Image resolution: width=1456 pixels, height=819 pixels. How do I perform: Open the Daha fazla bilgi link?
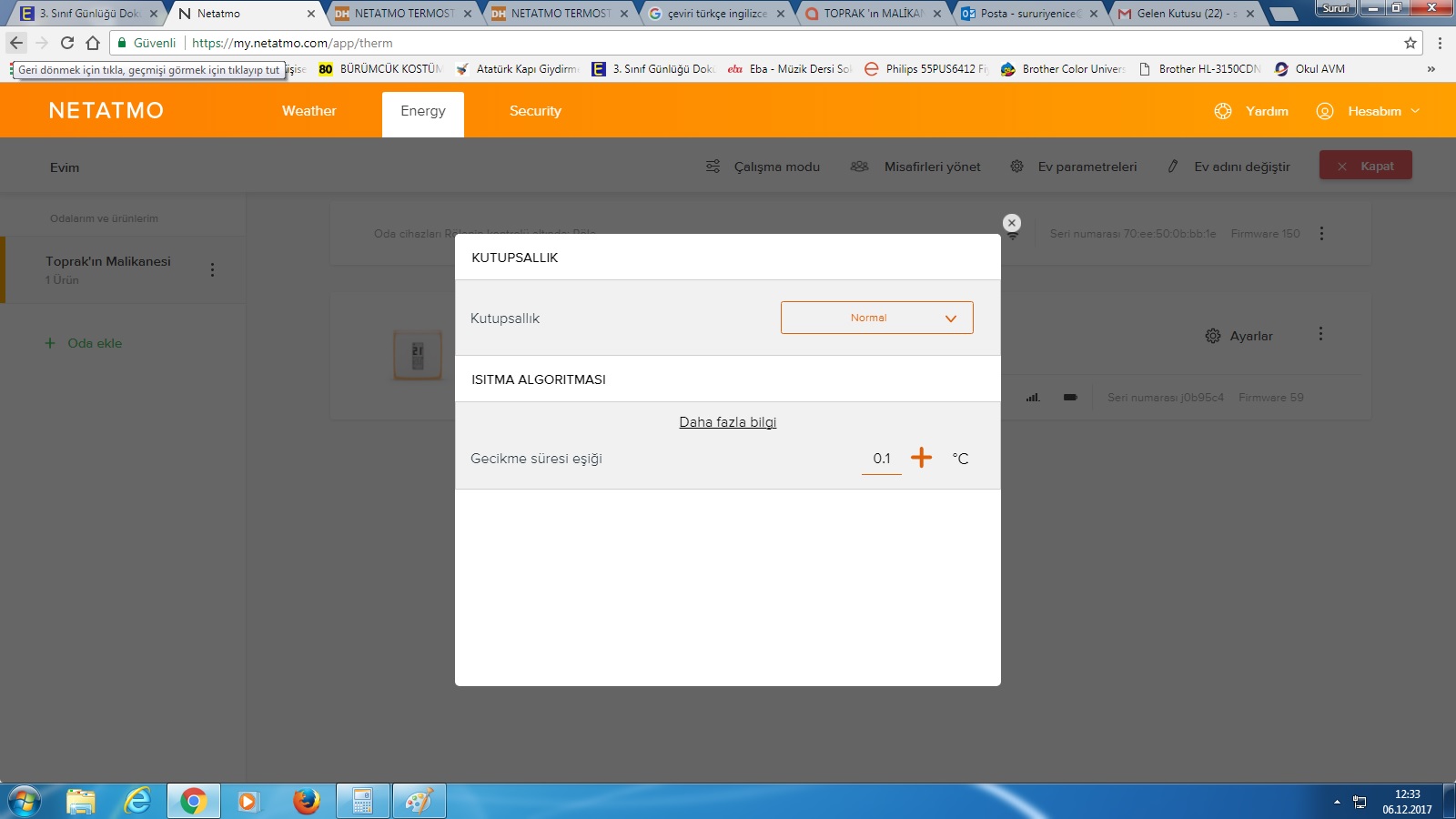click(x=727, y=422)
